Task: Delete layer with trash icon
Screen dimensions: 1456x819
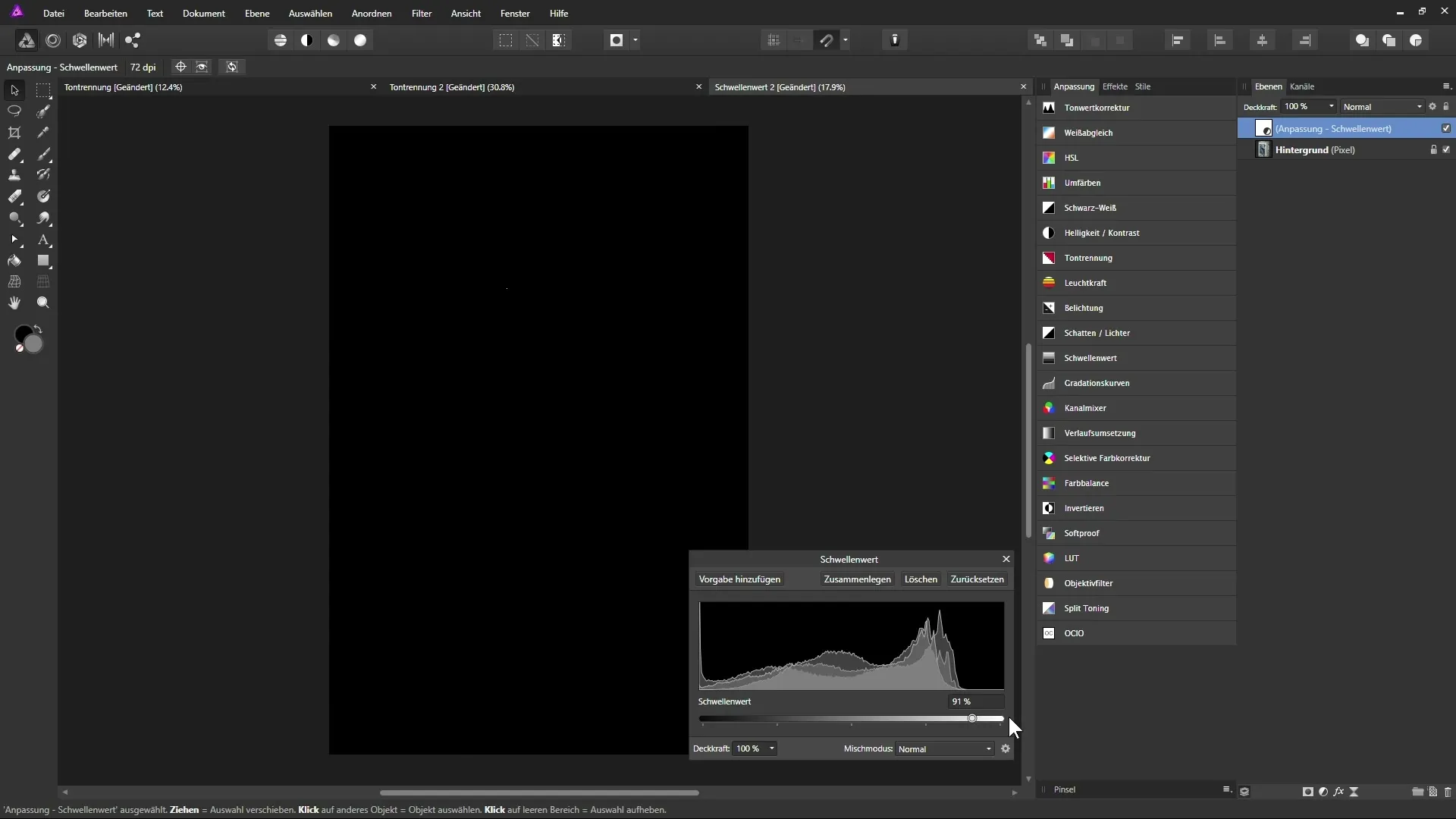Action: [x=1448, y=792]
